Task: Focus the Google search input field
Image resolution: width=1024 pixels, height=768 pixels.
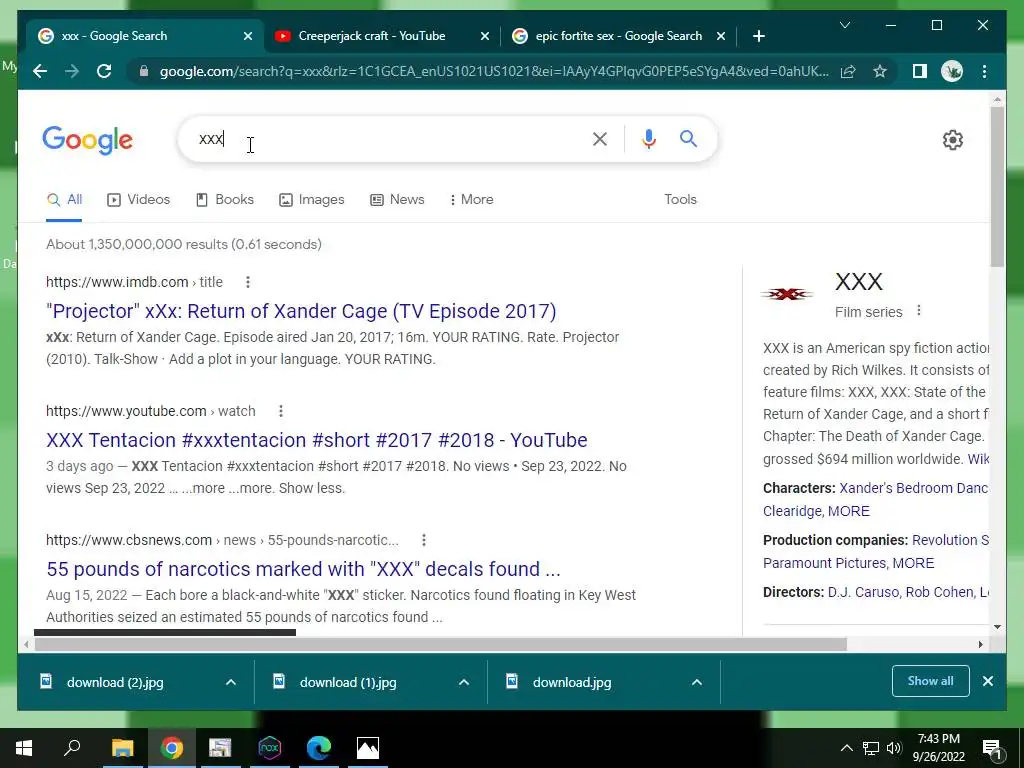Action: [x=385, y=139]
